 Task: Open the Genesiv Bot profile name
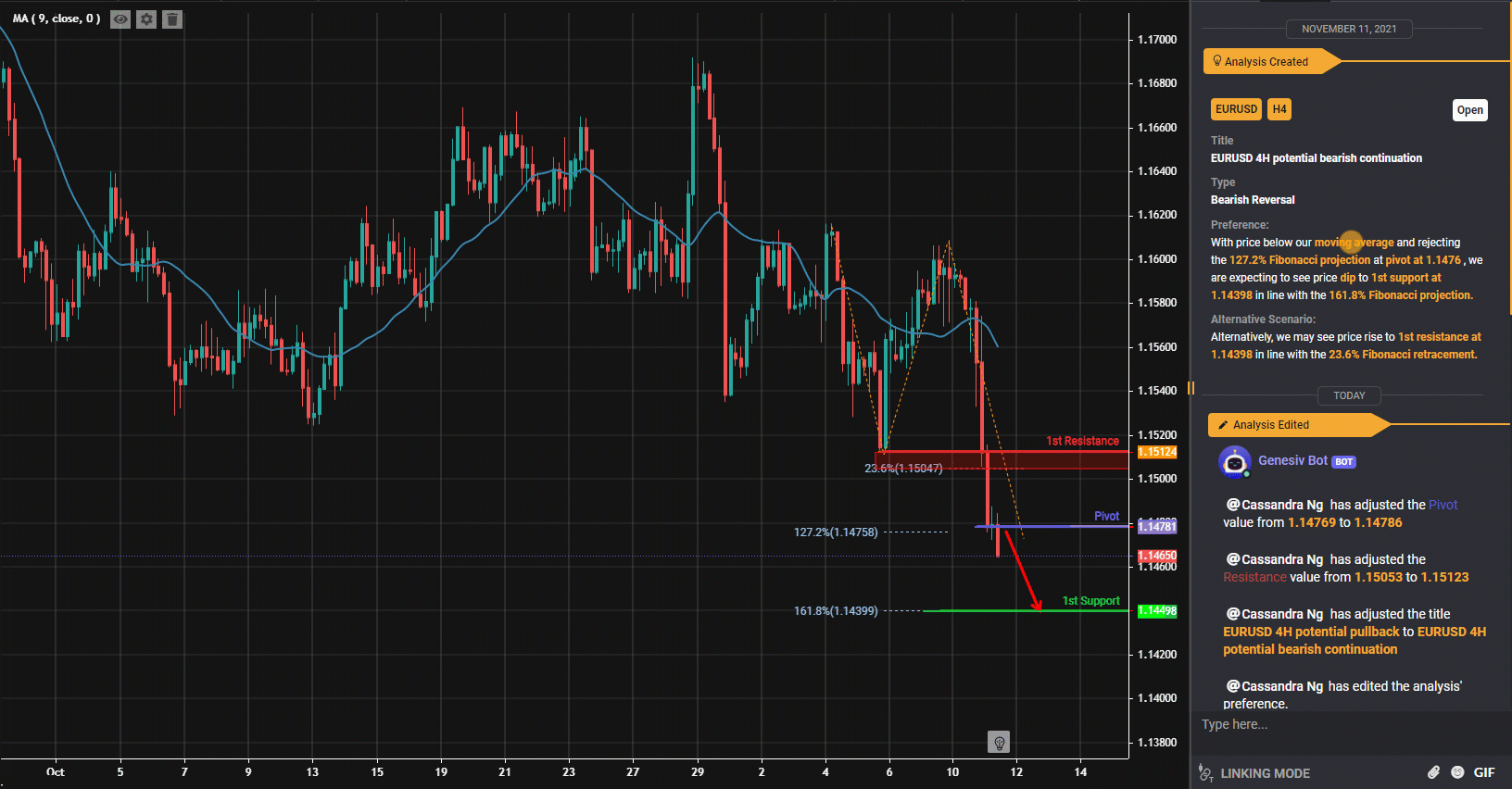click(1292, 460)
